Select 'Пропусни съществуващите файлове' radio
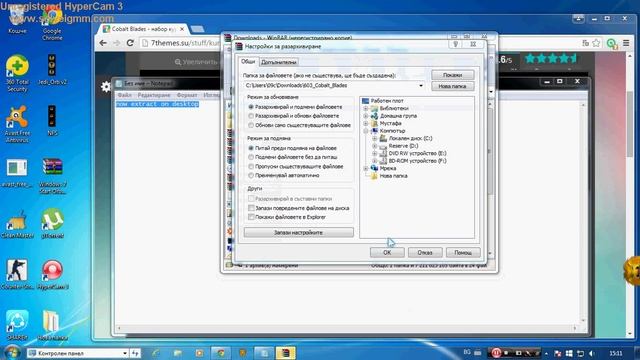The image size is (640, 360). 251,167
